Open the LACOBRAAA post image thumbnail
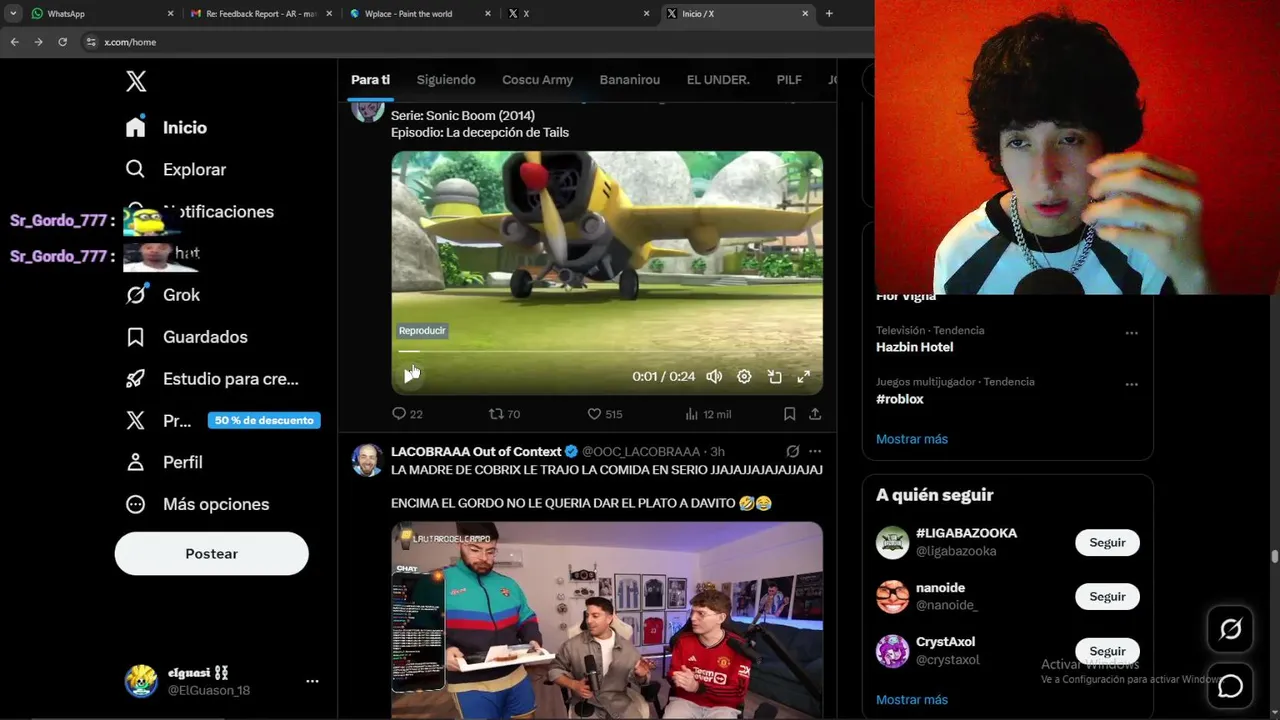 point(607,620)
